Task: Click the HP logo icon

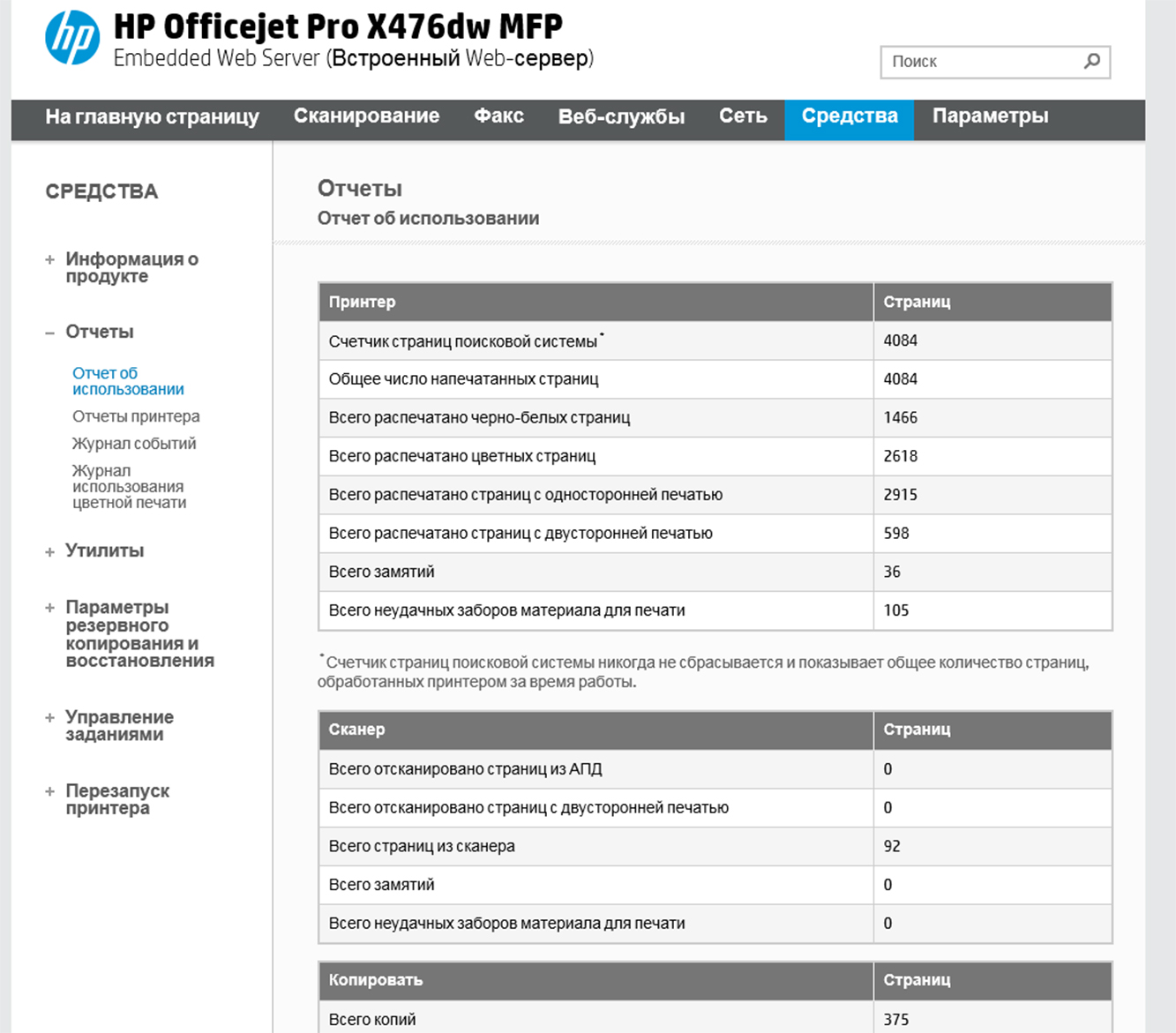Action: [x=72, y=38]
